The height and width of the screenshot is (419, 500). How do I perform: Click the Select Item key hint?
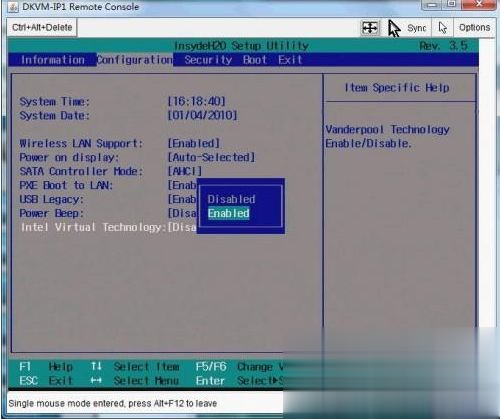tap(146, 367)
